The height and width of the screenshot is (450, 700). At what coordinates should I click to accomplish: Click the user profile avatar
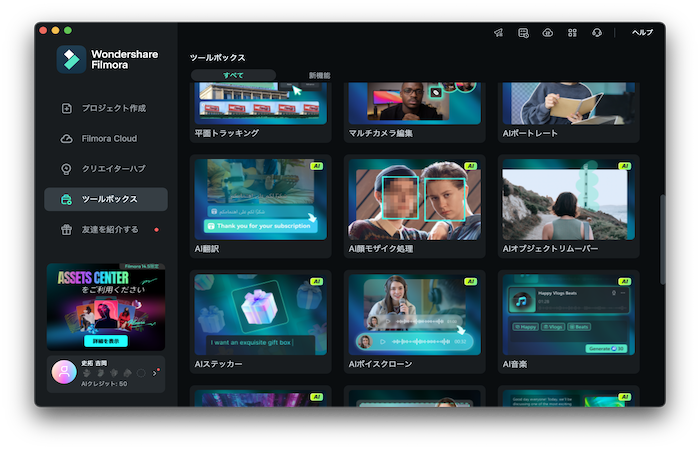click(x=64, y=372)
